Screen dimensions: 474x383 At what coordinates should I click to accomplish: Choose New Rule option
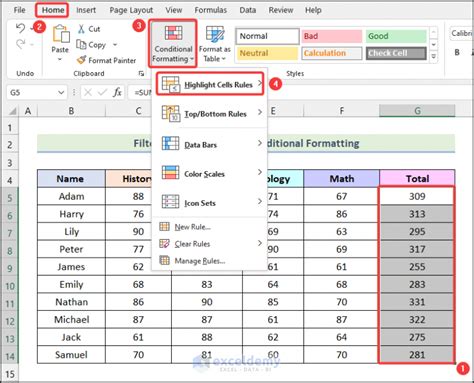pyautogui.click(x=192, y=227)
